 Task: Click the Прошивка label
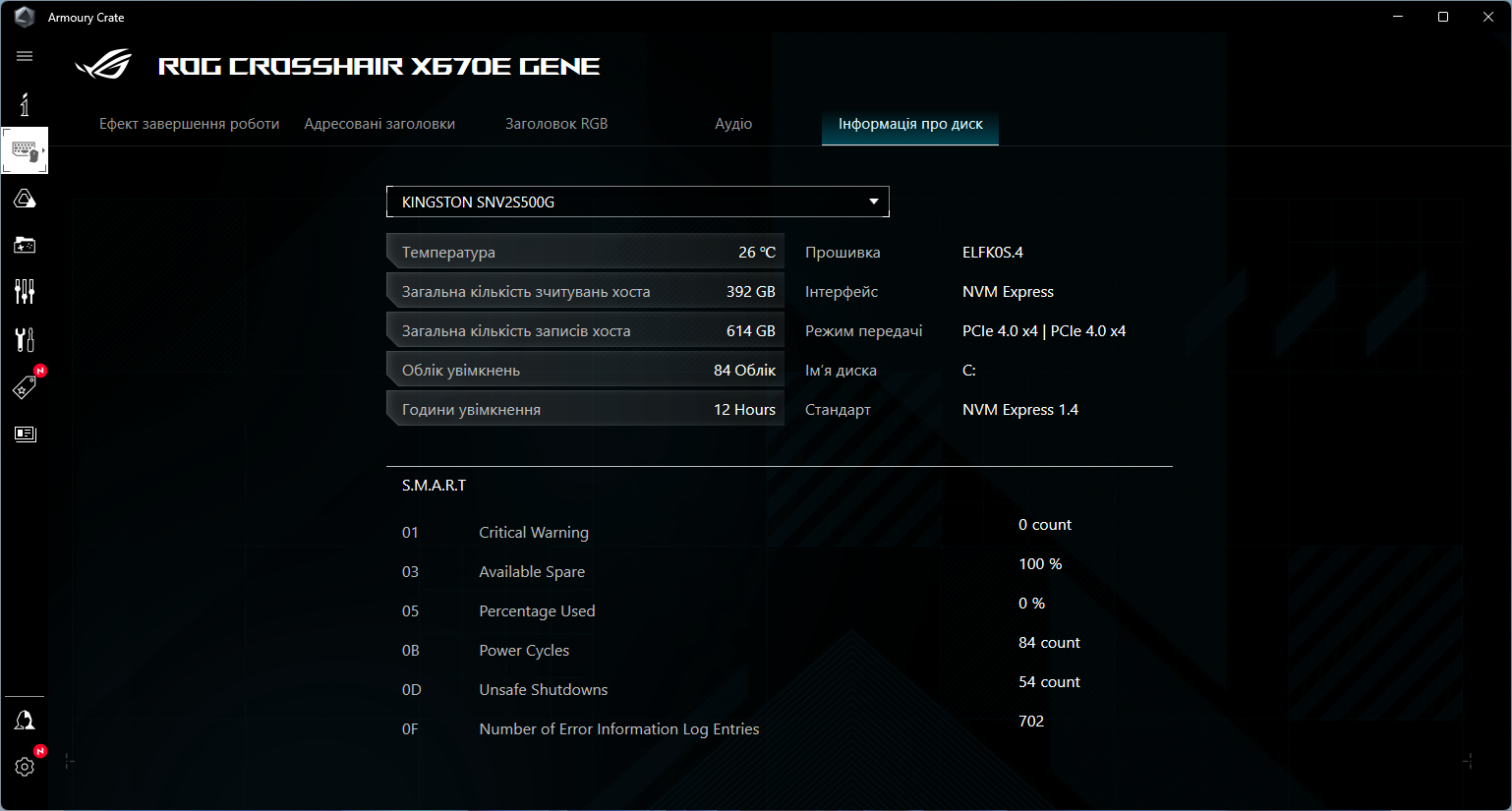(843, 253)
